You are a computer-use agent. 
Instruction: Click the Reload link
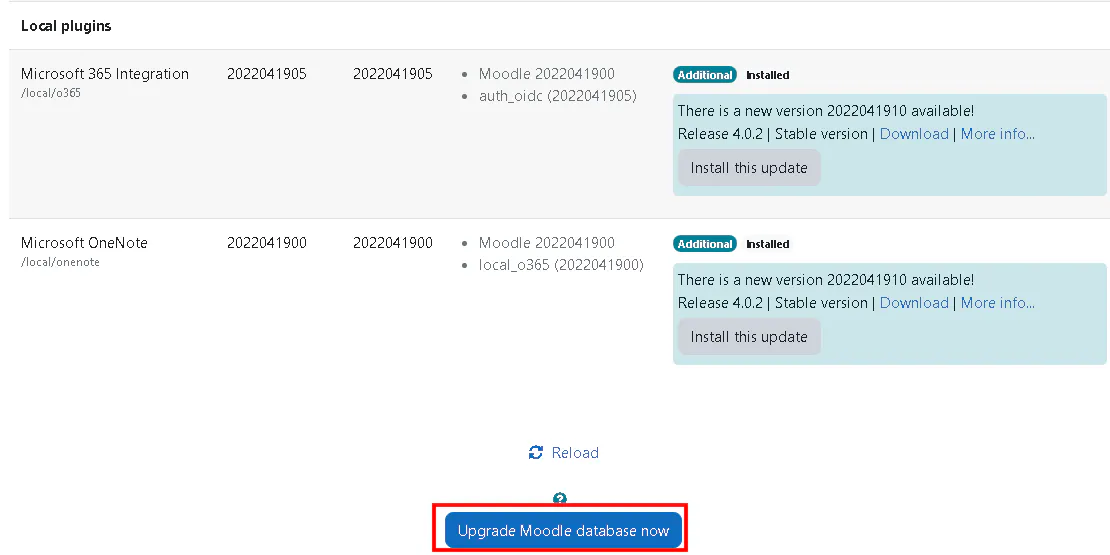click(575, 453)
